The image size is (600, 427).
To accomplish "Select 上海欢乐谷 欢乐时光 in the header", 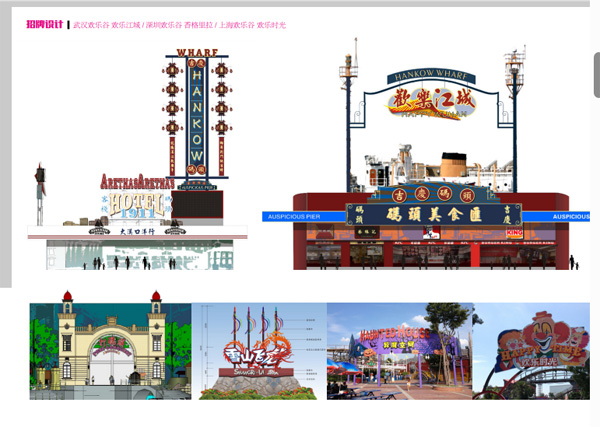I will click(x=251, y=24).
